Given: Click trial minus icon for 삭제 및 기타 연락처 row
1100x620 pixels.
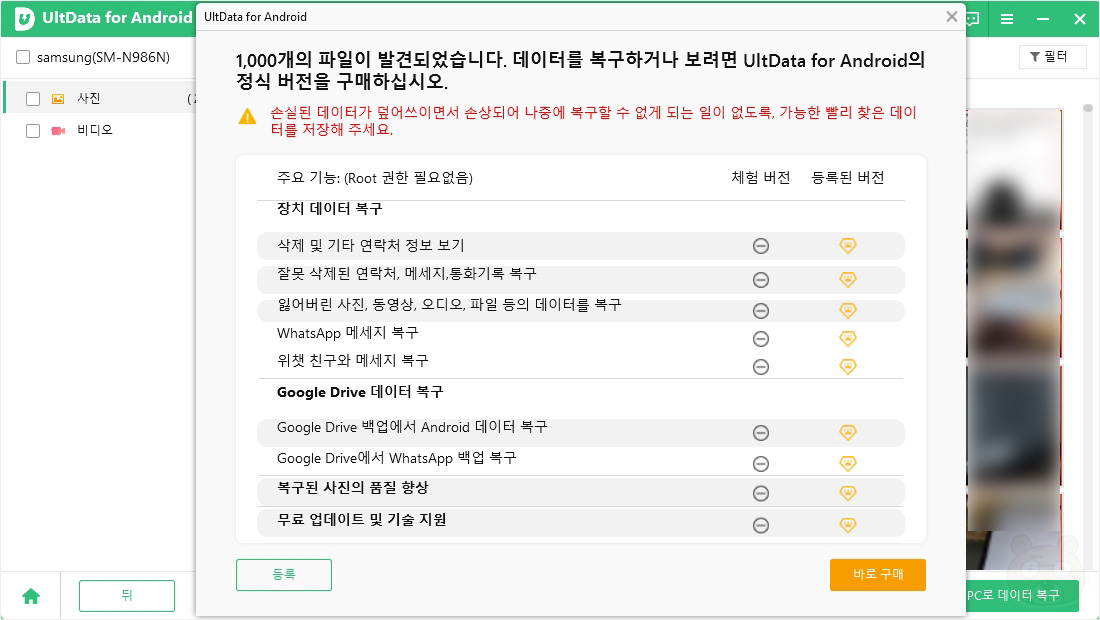Looking at the screenshot, I should 760,245.
